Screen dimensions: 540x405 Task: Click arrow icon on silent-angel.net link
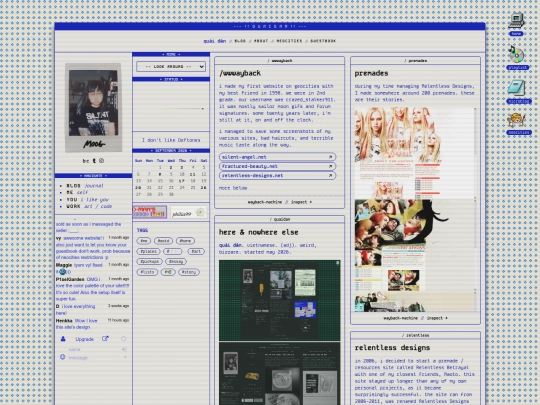(x=330, y=157)
